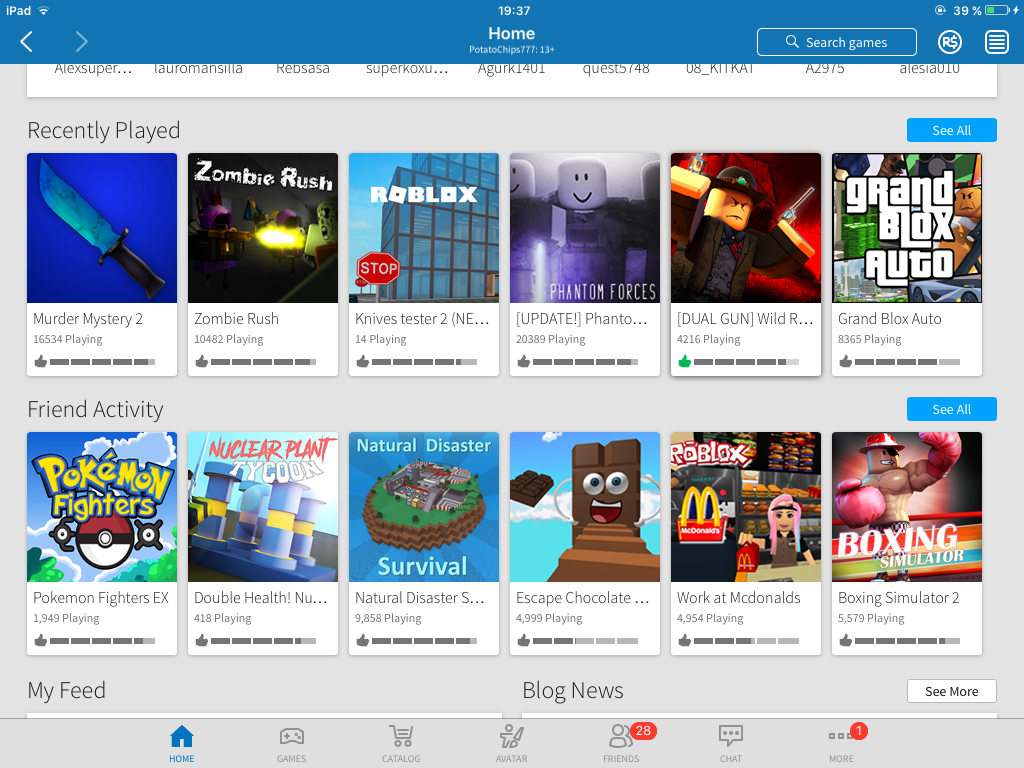This screenshot has height=768, width=1024.
Task: Click thumbs-up icon on Knives tester 2
Action: 362,361
